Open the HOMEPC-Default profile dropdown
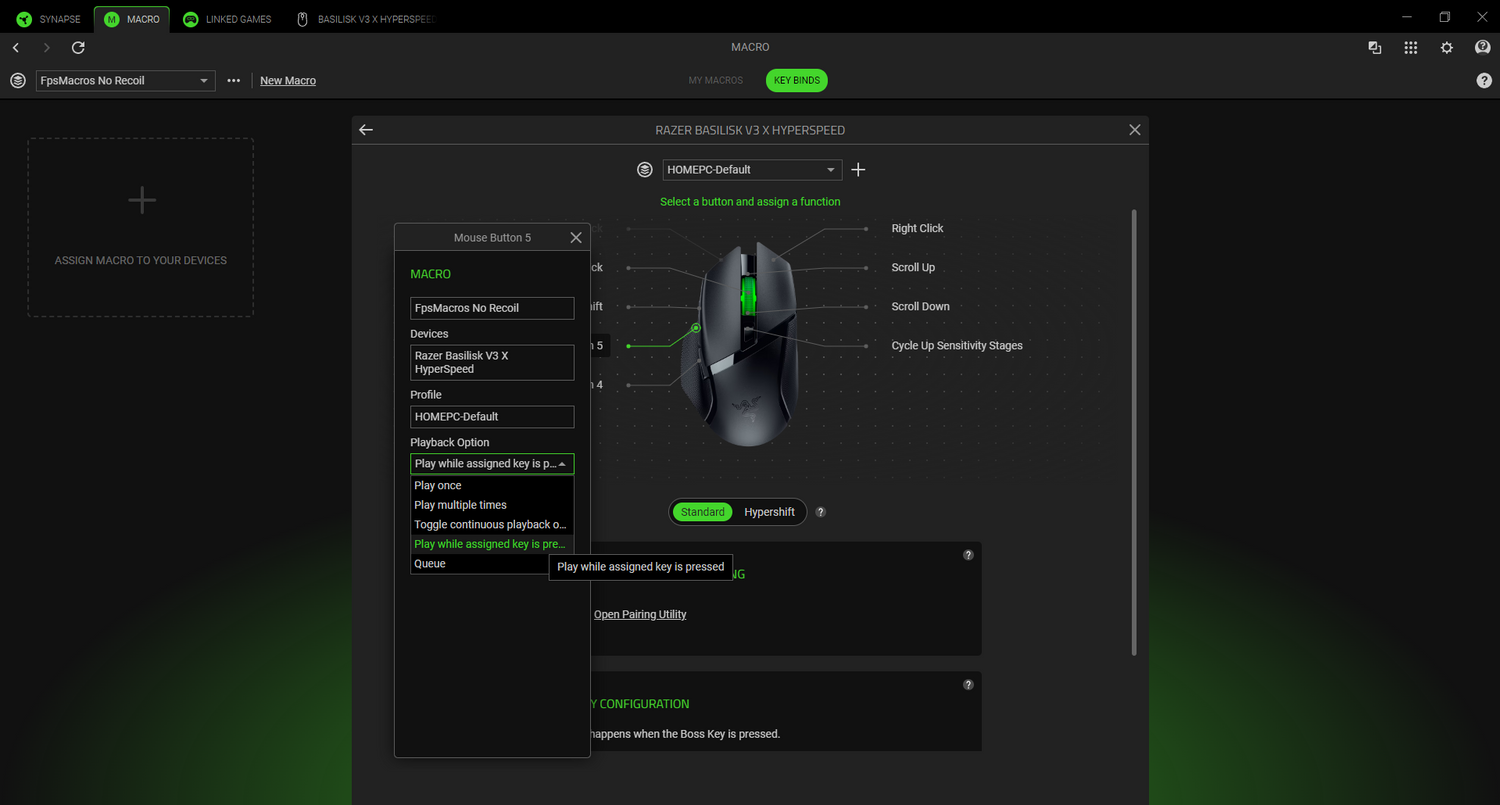The image size is (1500, 805). pos(751,170)
